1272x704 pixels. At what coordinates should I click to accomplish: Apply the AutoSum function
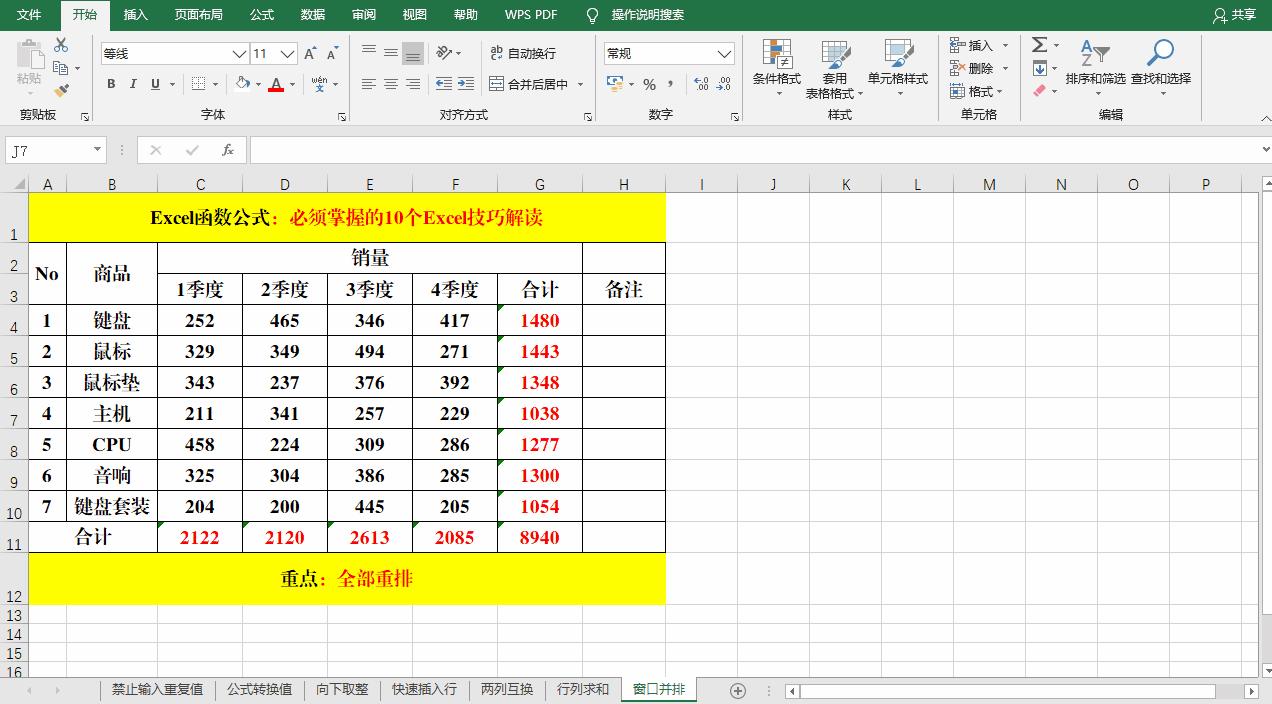1040,44
